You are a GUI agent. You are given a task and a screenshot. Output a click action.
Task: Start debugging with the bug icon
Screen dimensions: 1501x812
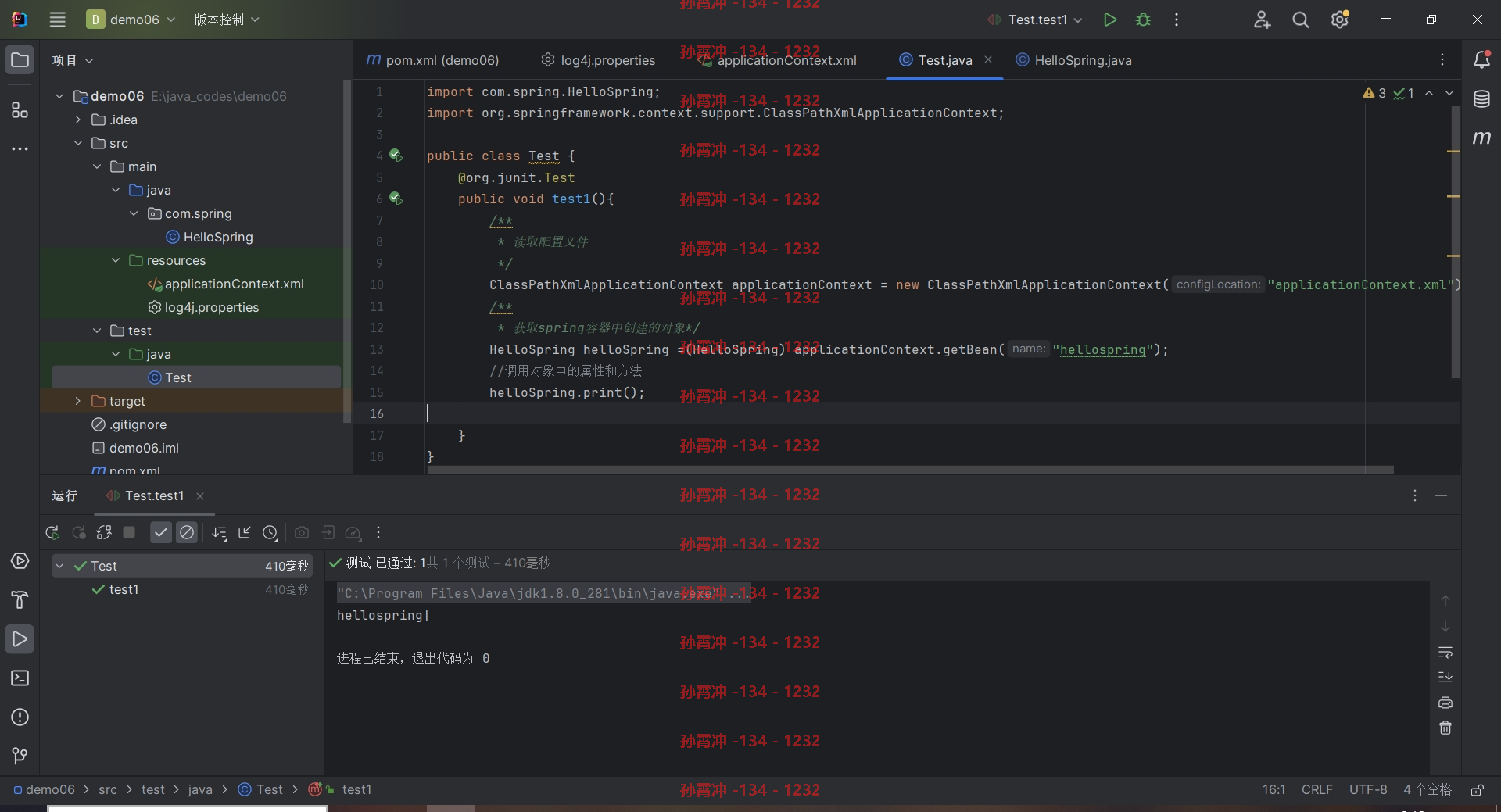pyautogui.click(x=1143, y=20)
